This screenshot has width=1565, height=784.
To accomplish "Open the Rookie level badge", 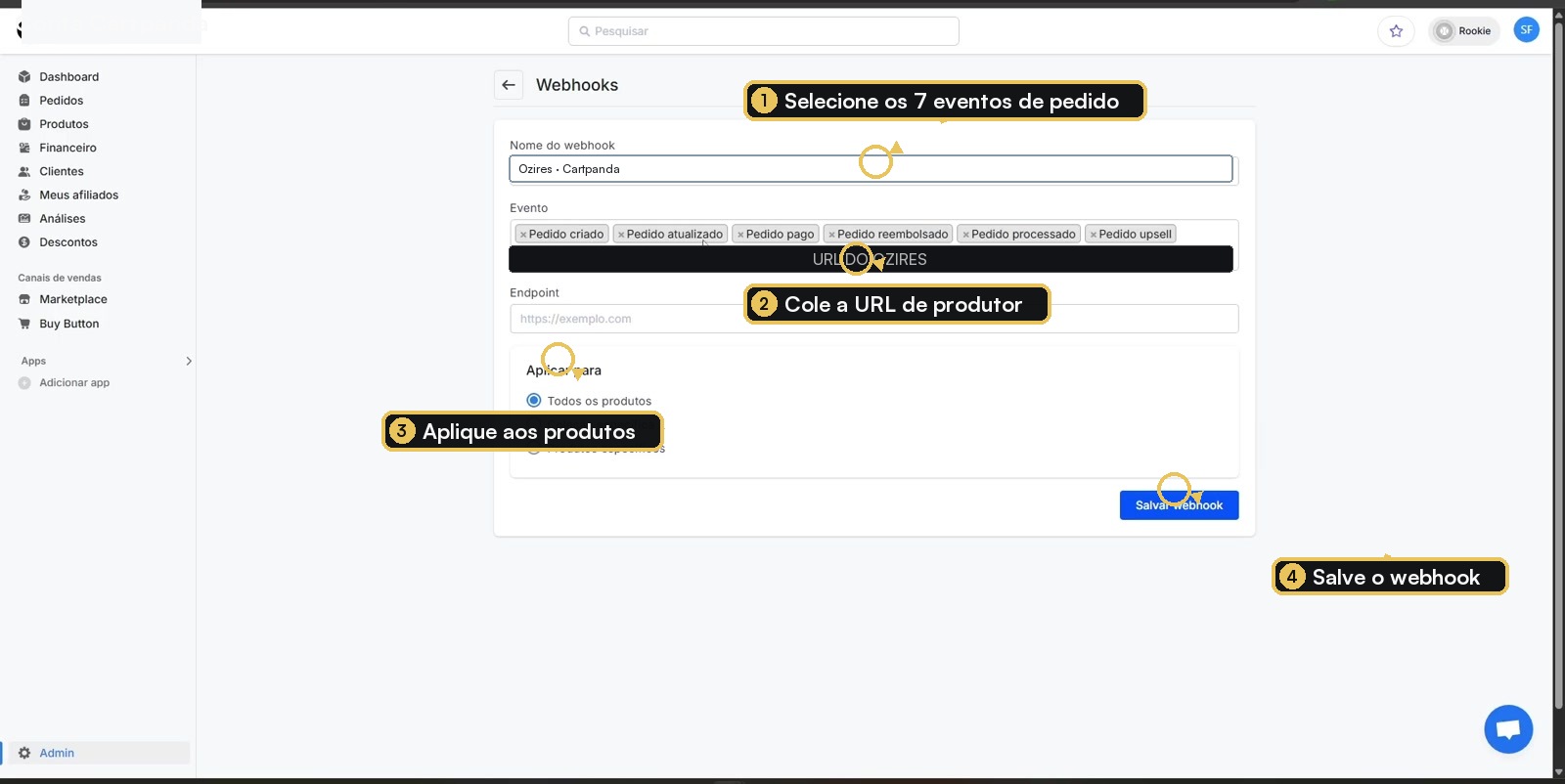I will [x=1463, y=31].
